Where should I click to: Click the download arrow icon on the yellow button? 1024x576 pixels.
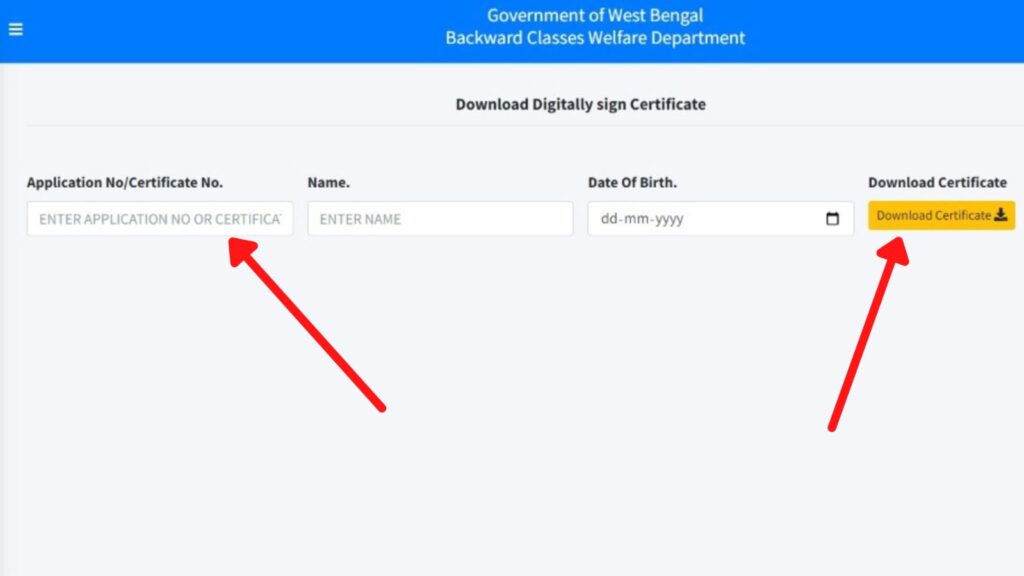(1000, 215)
